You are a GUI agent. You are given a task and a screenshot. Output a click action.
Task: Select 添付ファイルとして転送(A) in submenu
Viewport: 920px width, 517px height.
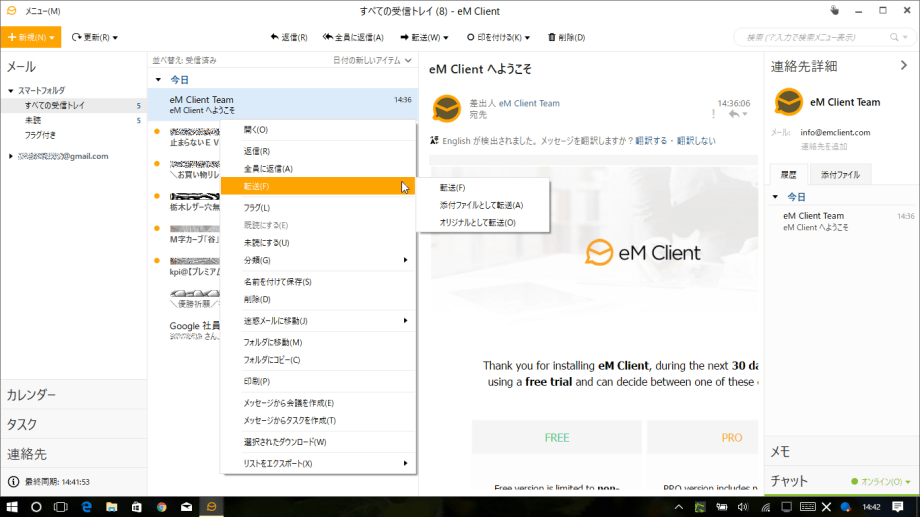click(x=483, y=205)
